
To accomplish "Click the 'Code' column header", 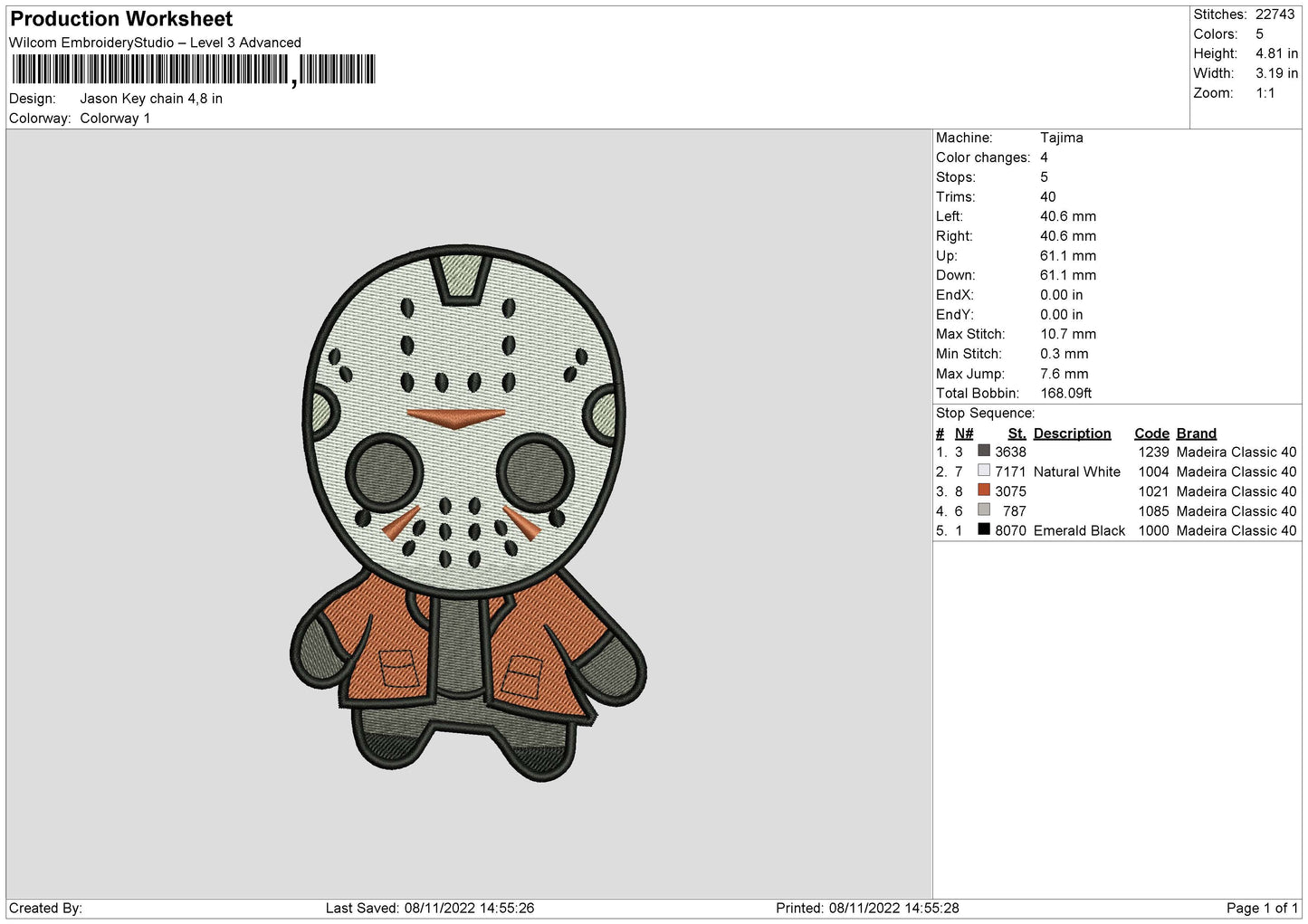I will pos(1151,433).
